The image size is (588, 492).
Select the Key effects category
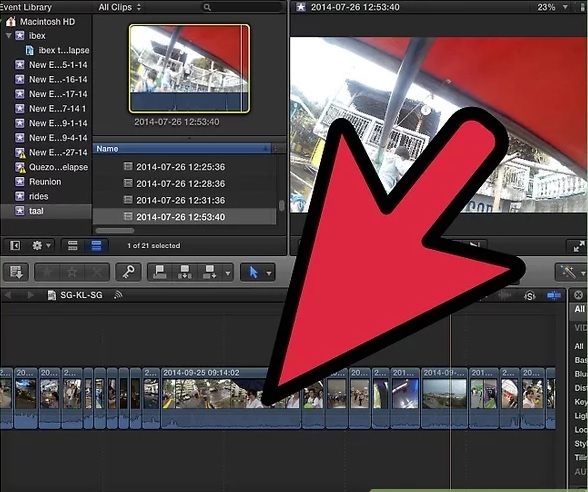(581, 402)
